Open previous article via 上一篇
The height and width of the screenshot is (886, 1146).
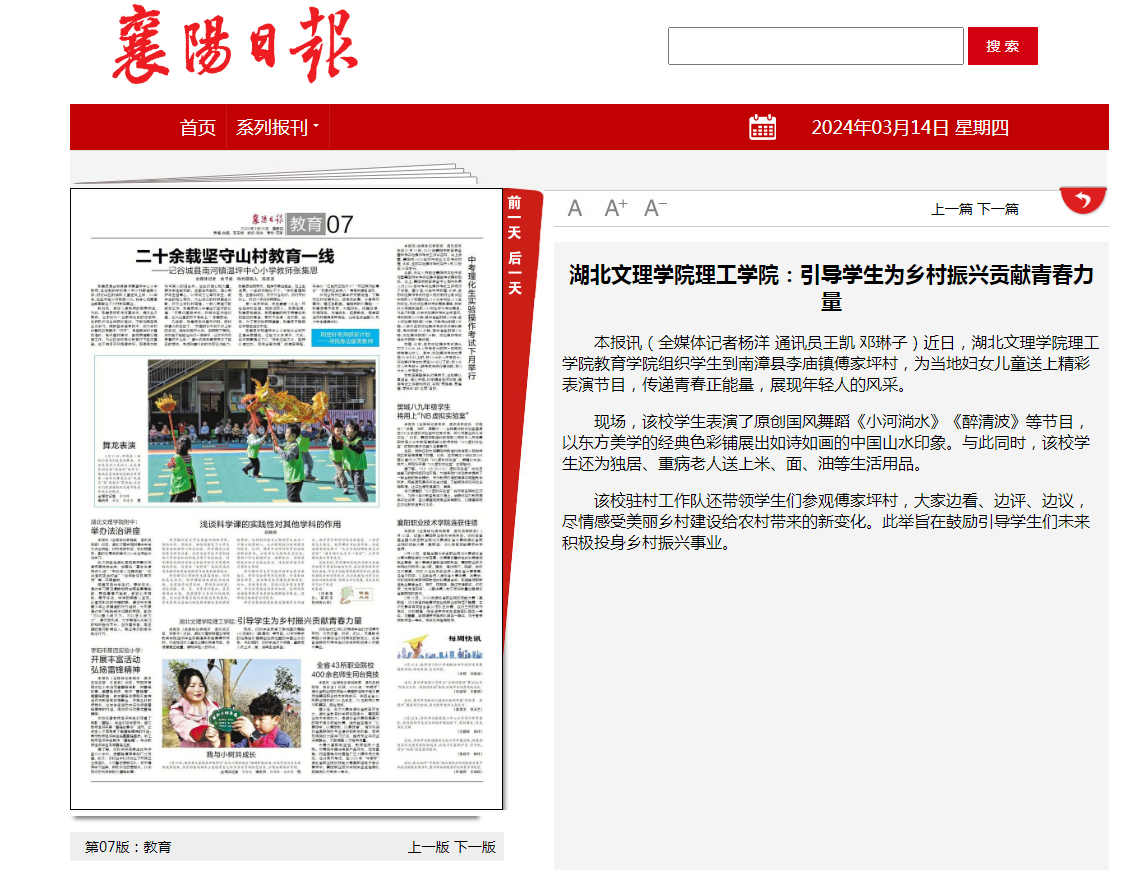(952, 209)
